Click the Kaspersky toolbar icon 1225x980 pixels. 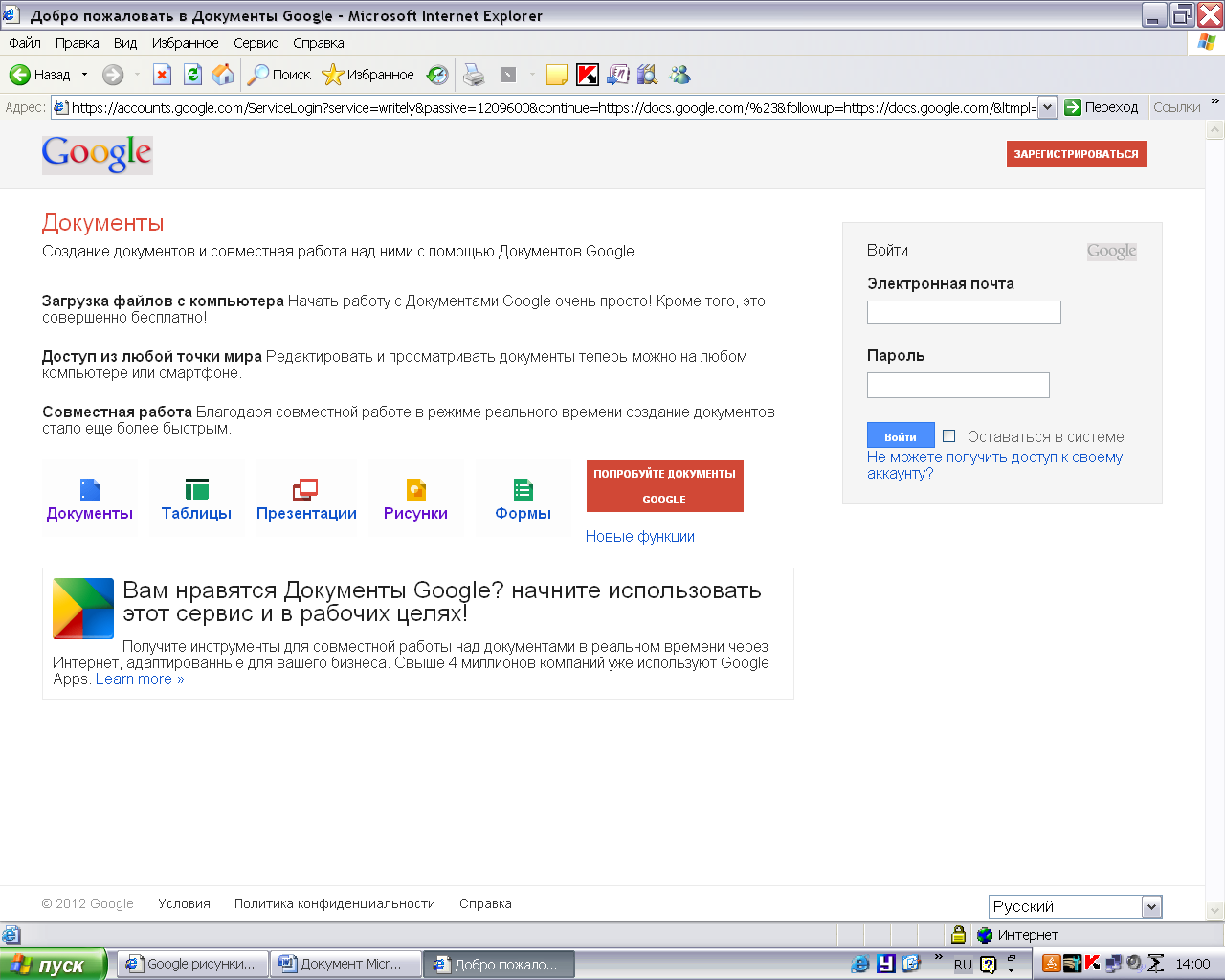[588, 75]
